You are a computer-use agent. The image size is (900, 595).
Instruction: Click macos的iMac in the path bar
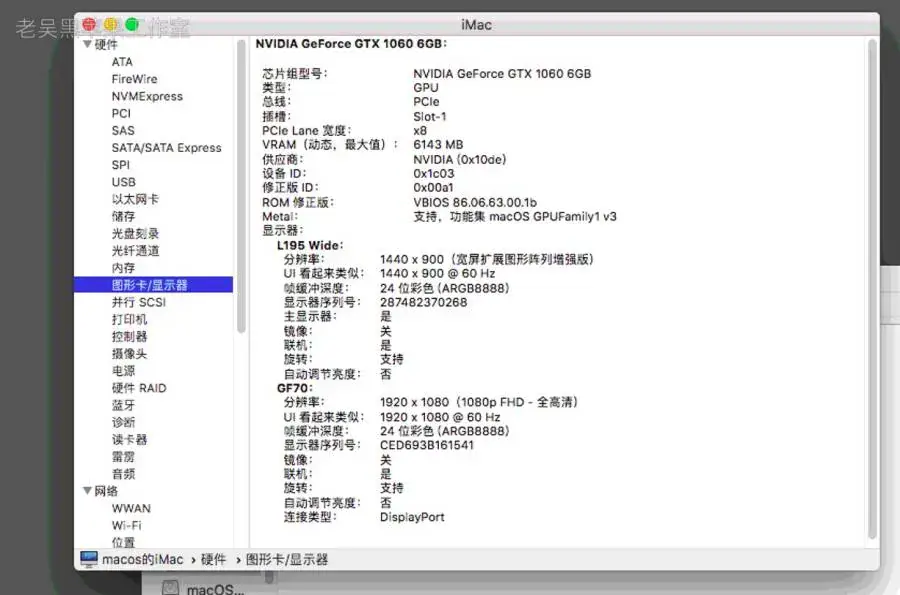click(x=142, y=559)
